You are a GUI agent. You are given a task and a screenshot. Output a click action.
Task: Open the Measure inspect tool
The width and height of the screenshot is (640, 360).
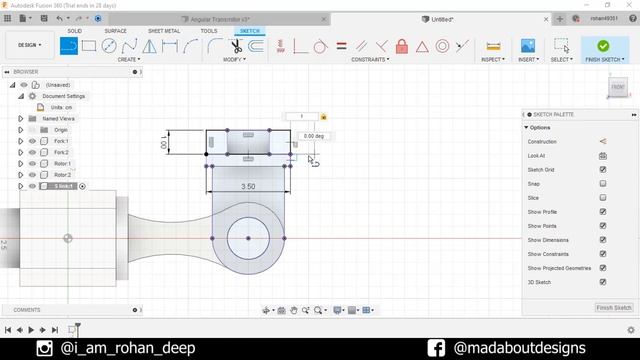(x=493, y=47)
